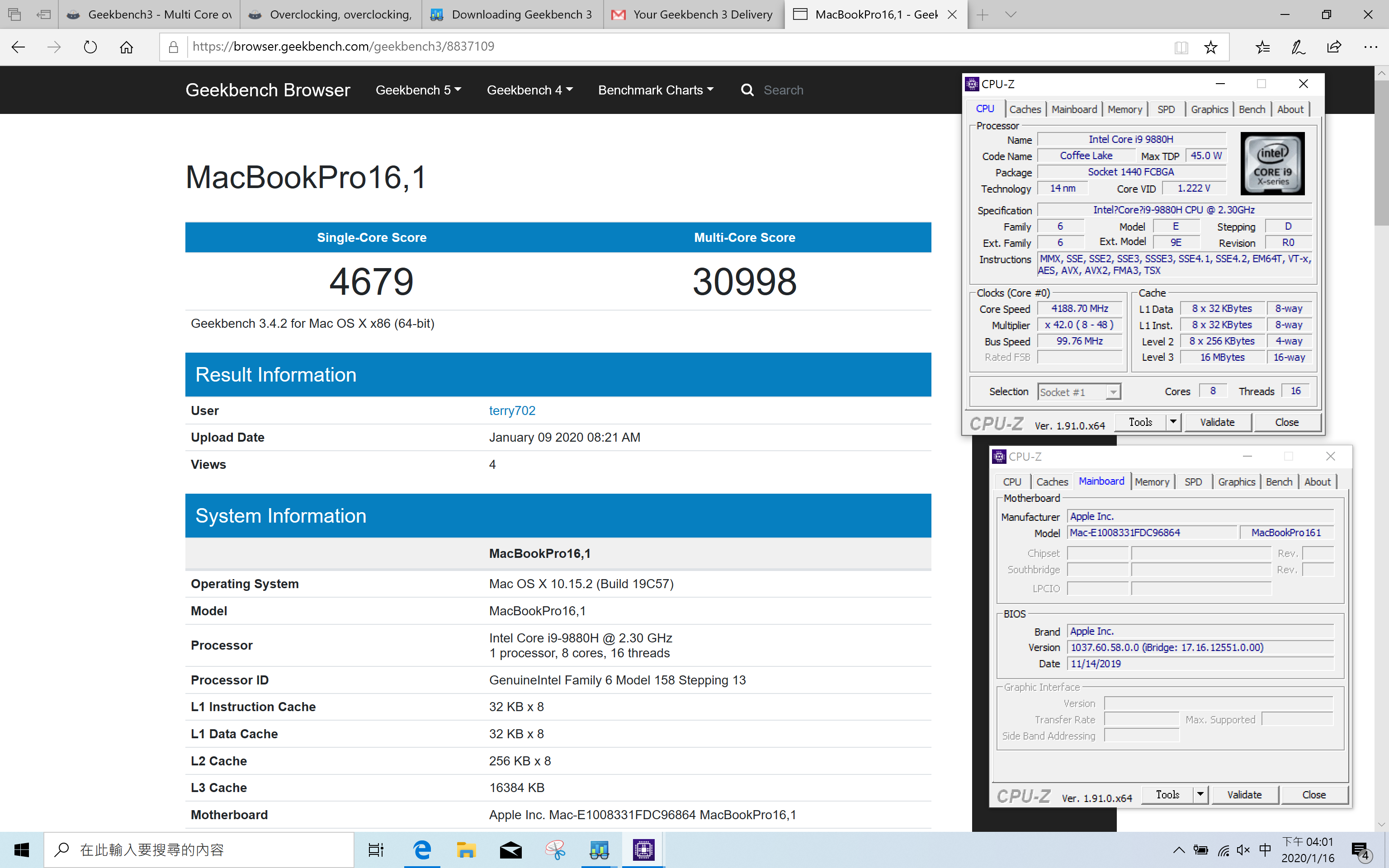Open Windows Start menu
The height and width of the screenshot is (868, 1389).
(x=21, y=849)
